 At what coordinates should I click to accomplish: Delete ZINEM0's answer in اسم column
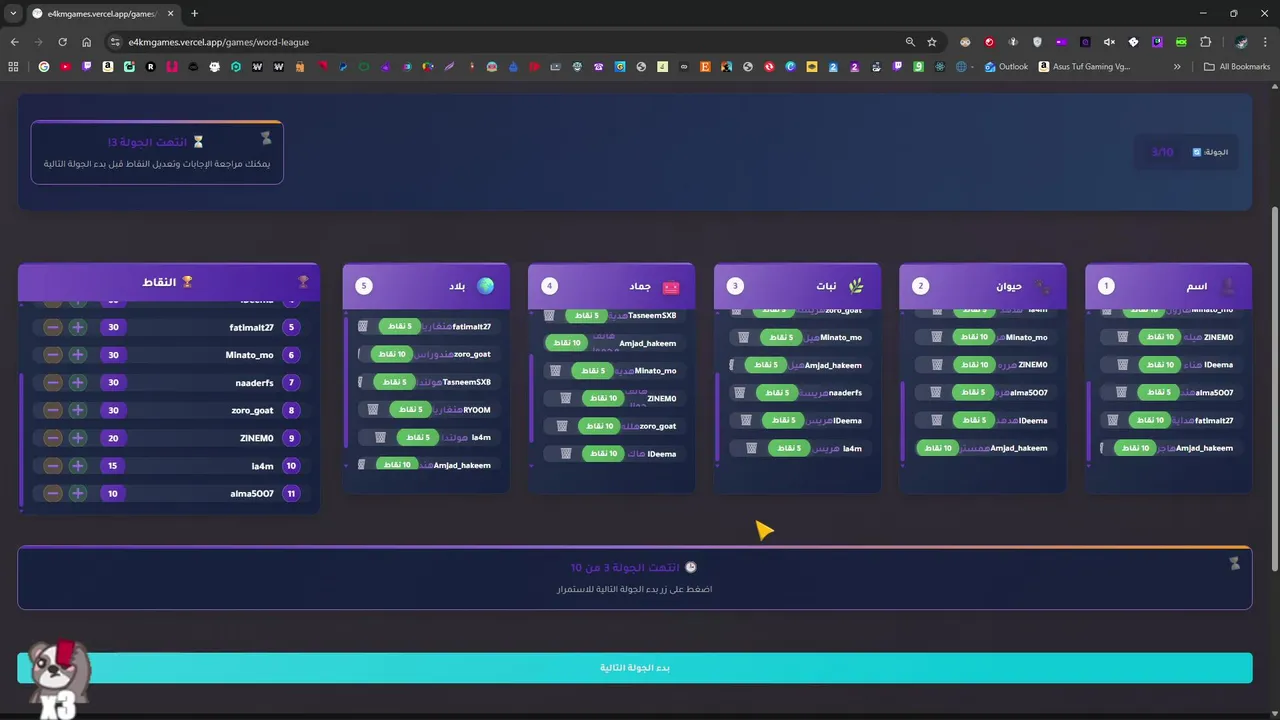1122,337
